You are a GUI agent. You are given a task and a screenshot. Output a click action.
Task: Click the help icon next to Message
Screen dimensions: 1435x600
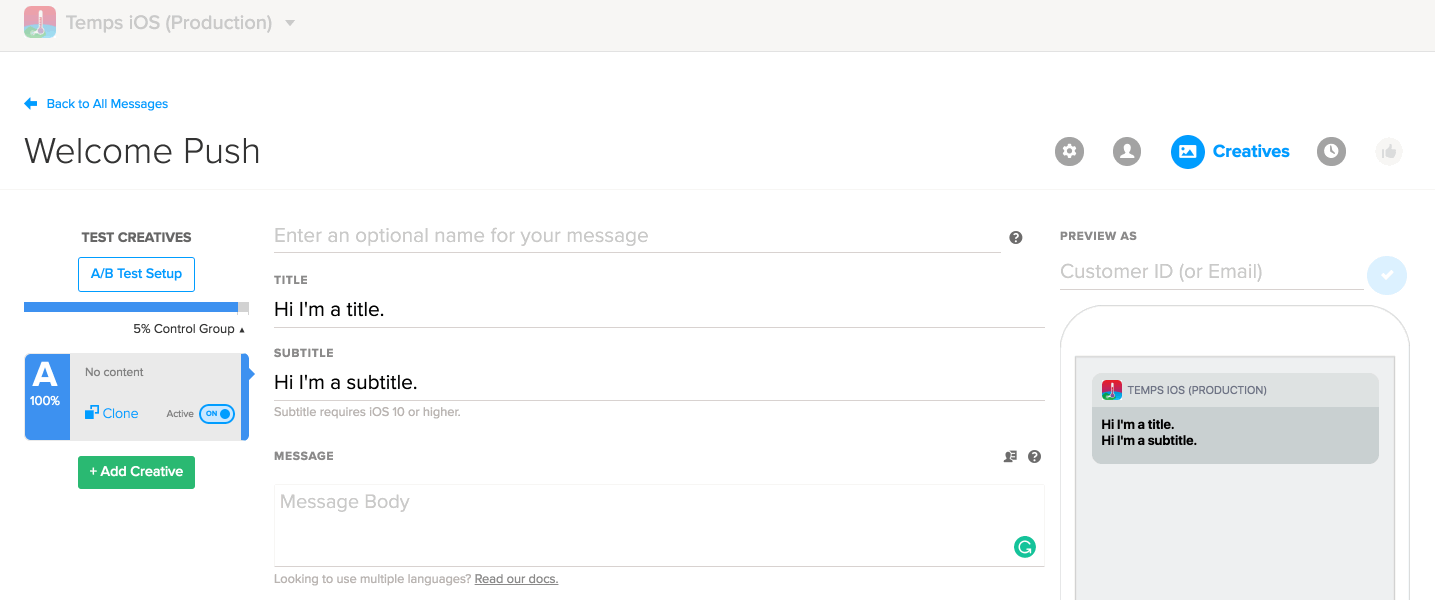(x=1035, y=457)
